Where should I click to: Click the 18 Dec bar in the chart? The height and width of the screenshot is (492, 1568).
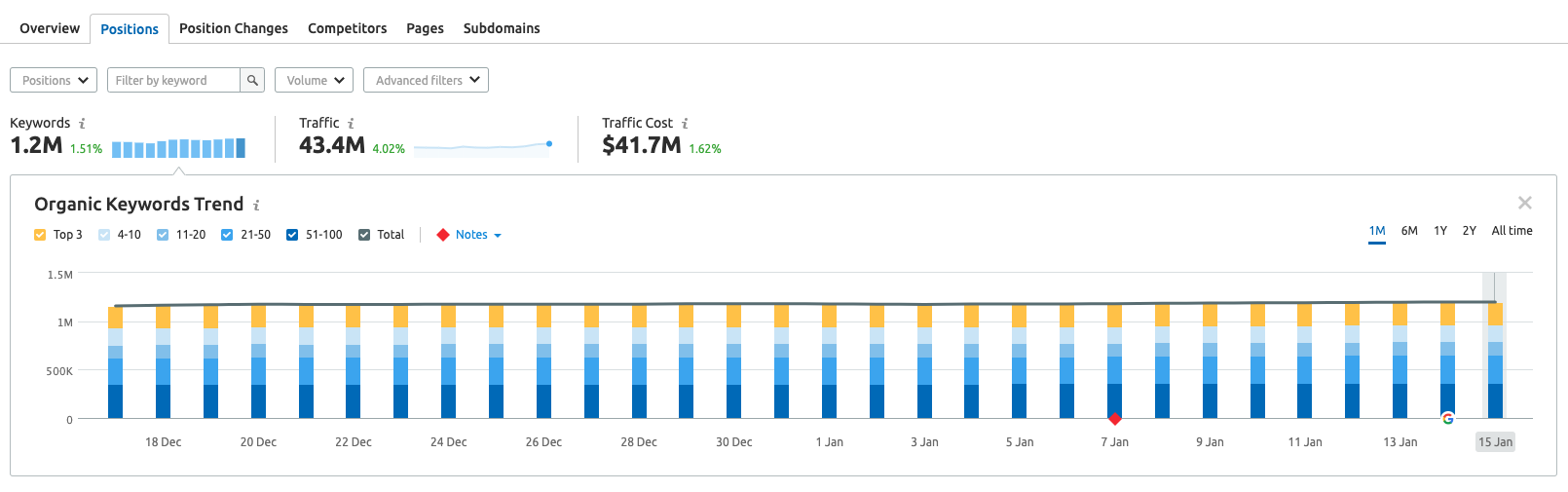163,362
